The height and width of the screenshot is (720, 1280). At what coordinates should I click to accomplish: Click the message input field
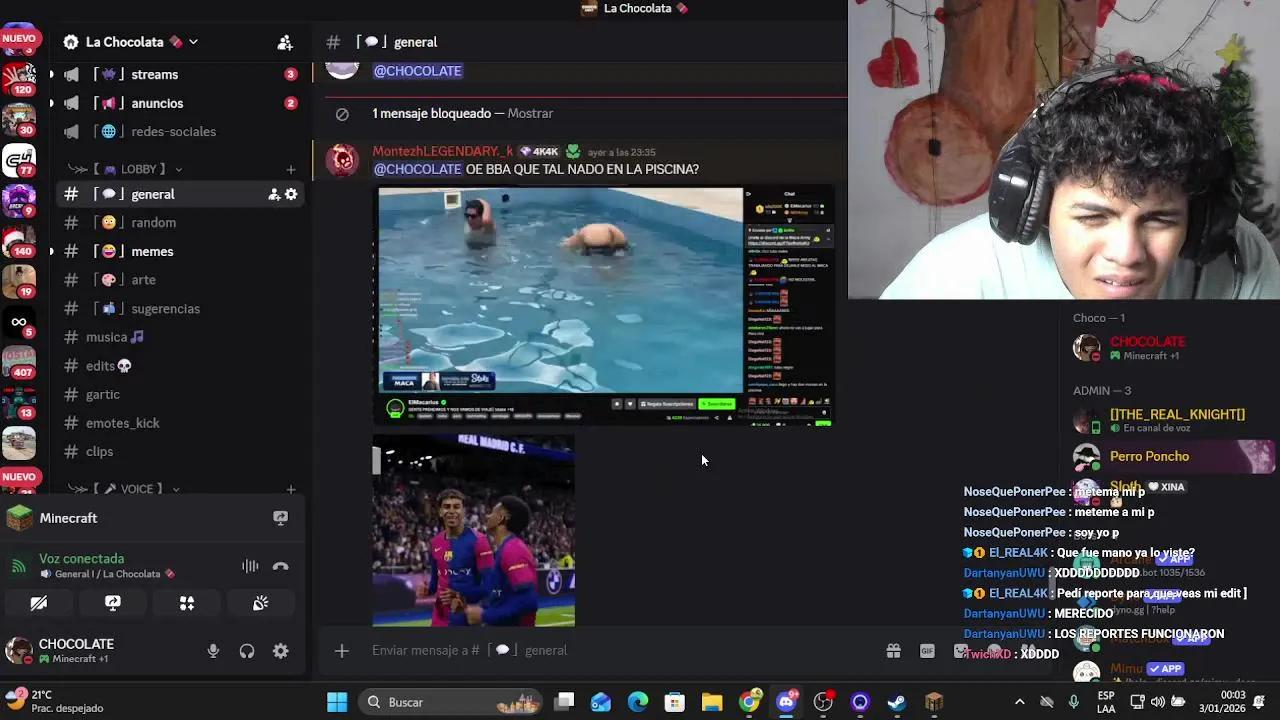tap(620, 650)
